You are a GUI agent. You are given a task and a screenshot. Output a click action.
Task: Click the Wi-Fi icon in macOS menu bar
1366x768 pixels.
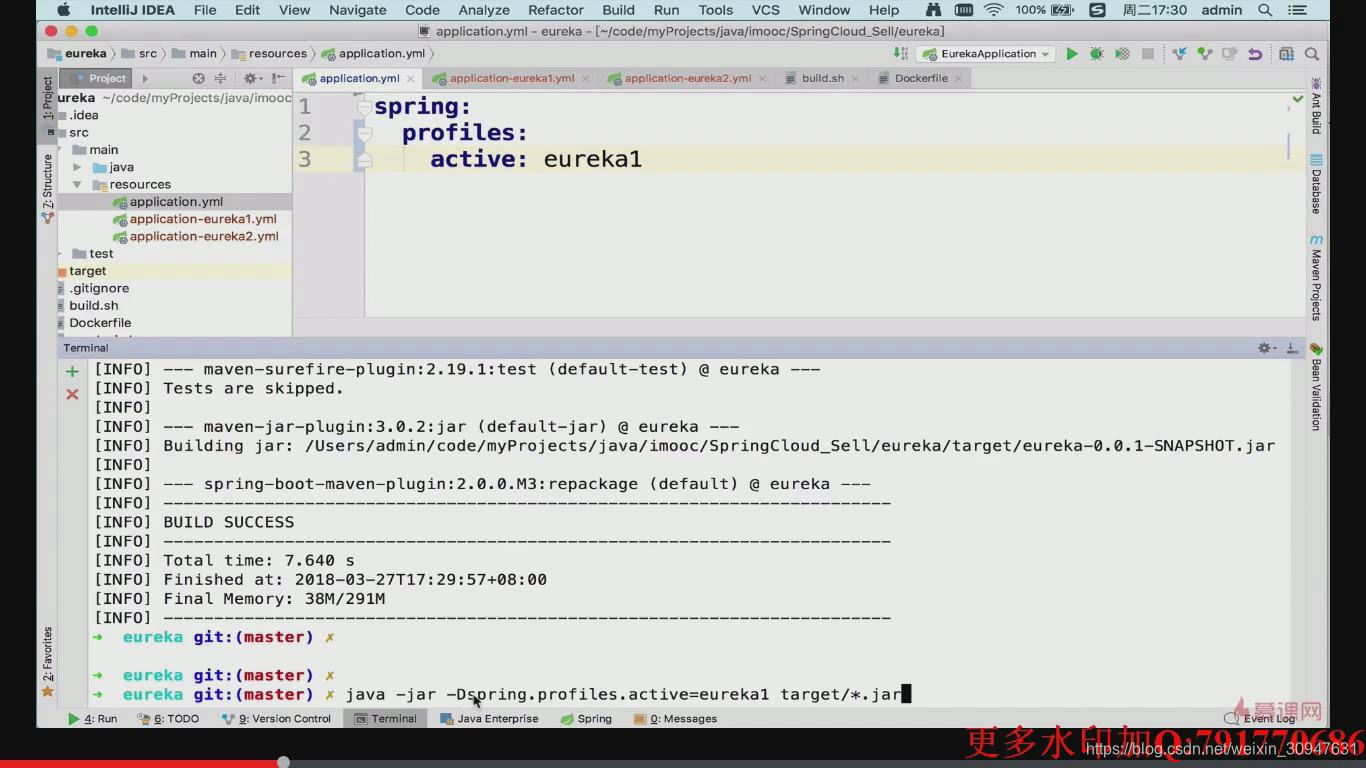point(993,10)
